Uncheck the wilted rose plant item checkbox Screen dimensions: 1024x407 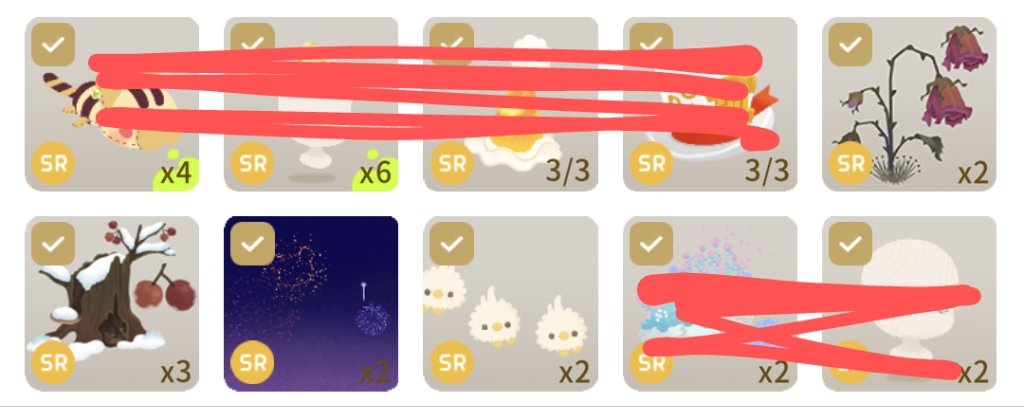point(850,44)
